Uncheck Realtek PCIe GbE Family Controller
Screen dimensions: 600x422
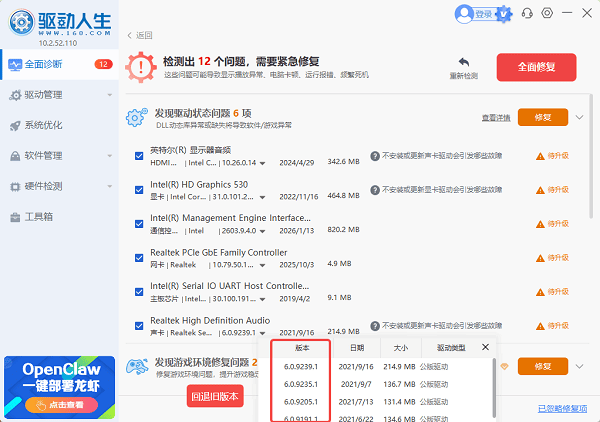(x=139, y=258)
